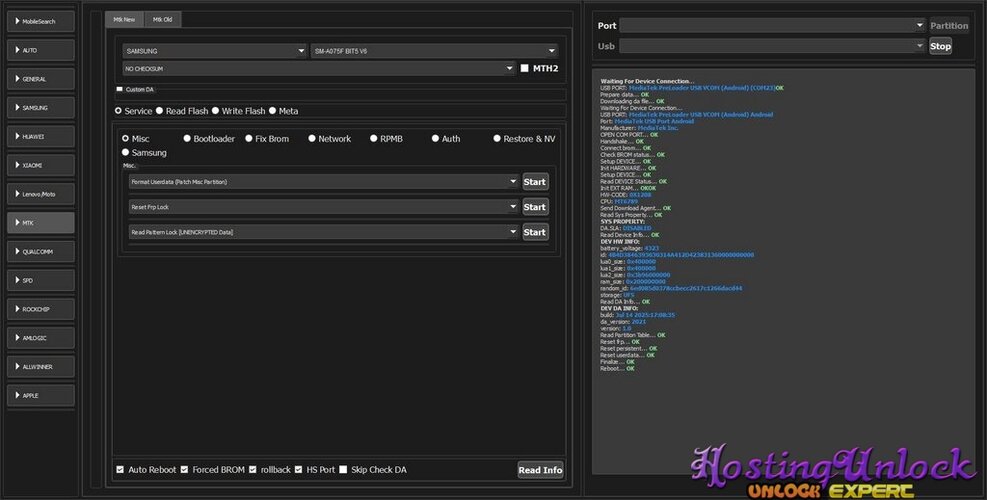
Task: Select the Write Flash radio option
Action: click(215, 111)
